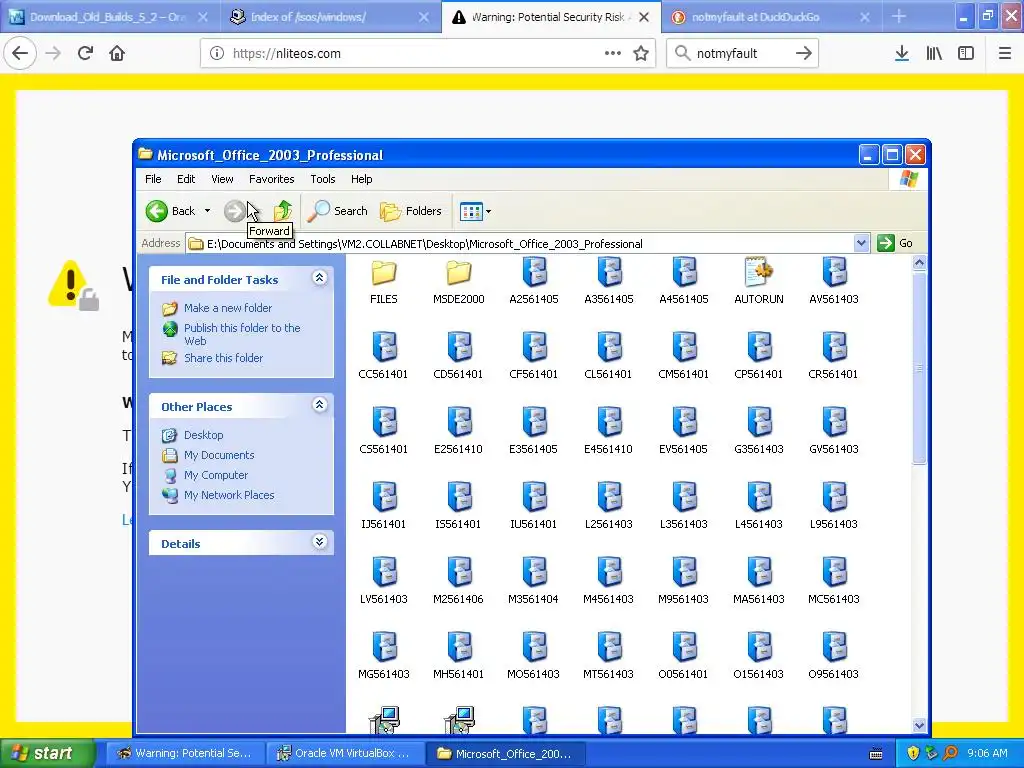Go to My Computer in Other Places

pos(216,475)
